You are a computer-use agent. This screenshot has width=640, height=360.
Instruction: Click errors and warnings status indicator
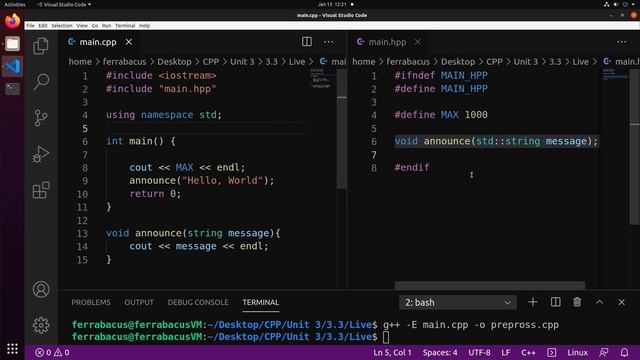(x=52, y=352)
